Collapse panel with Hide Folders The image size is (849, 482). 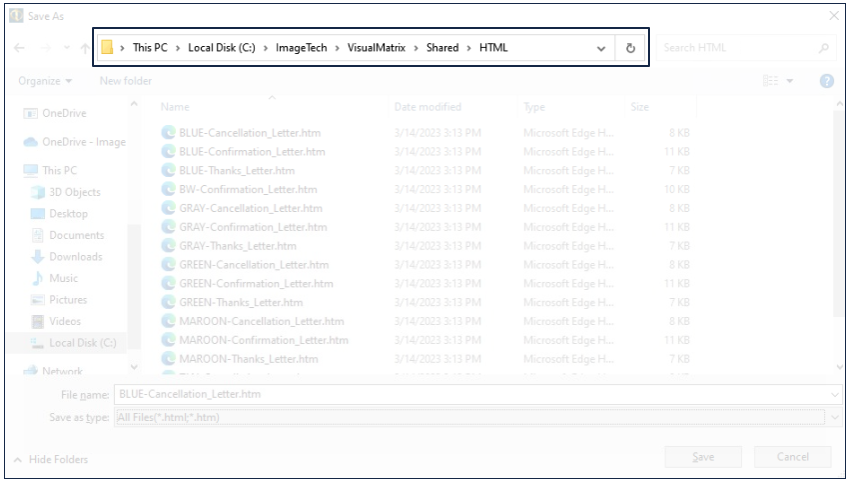[x=50, y=459]
